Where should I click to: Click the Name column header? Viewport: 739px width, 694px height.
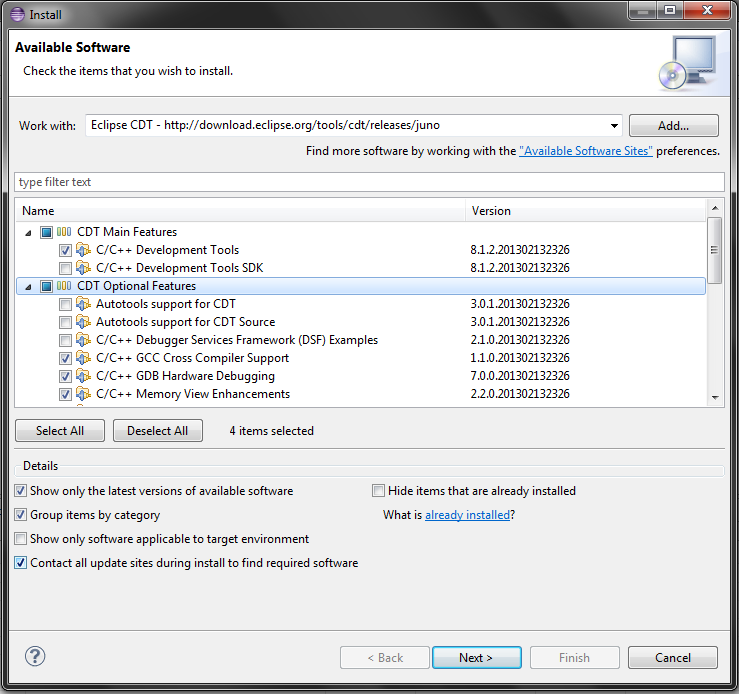(241, 211)
